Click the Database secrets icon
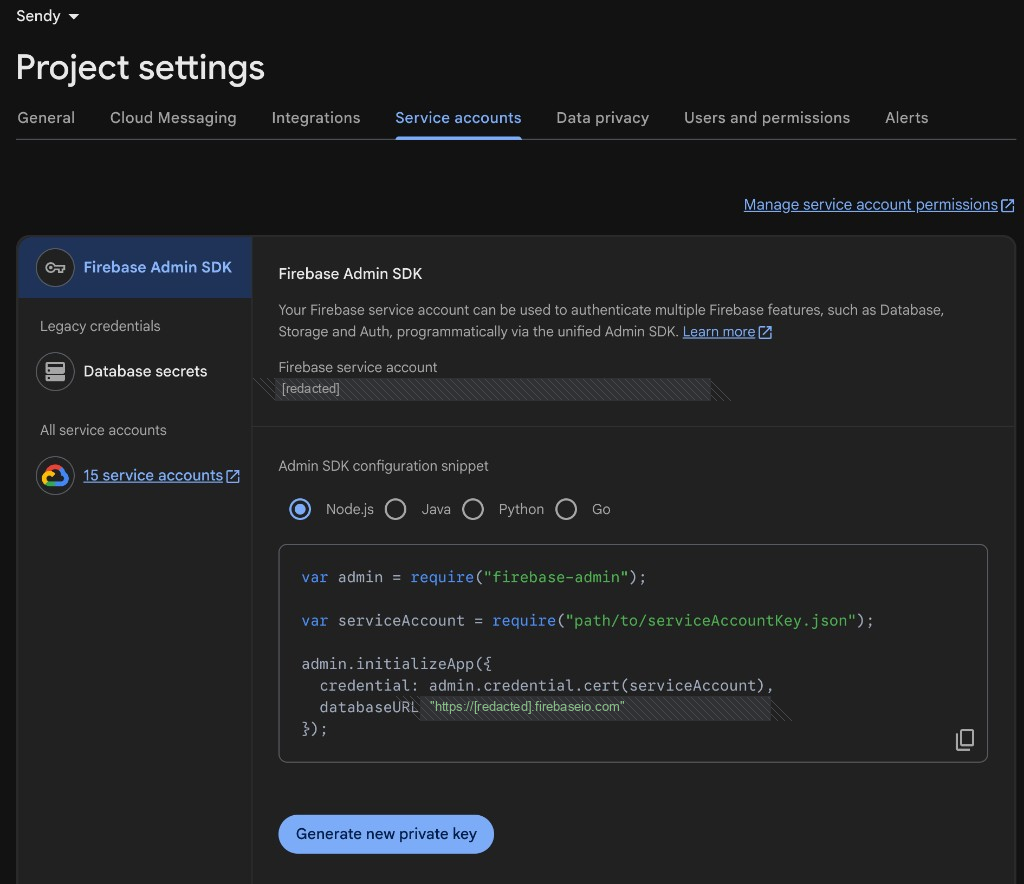The width and height of the screenshot is (1024, 884). (56, 371)
